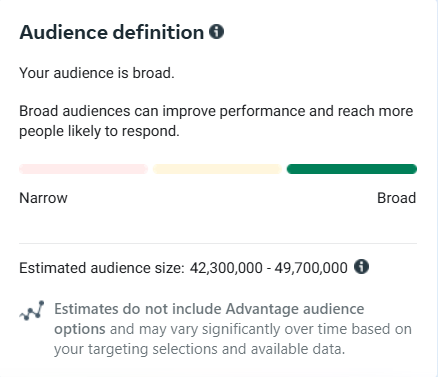Screen dimensions: 438x377
Task: Click the Broad label under the meter
Action: point(396,198)
